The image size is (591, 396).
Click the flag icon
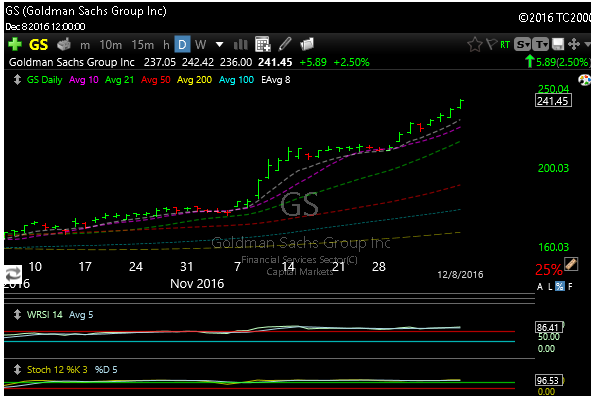tap(491, 44)
